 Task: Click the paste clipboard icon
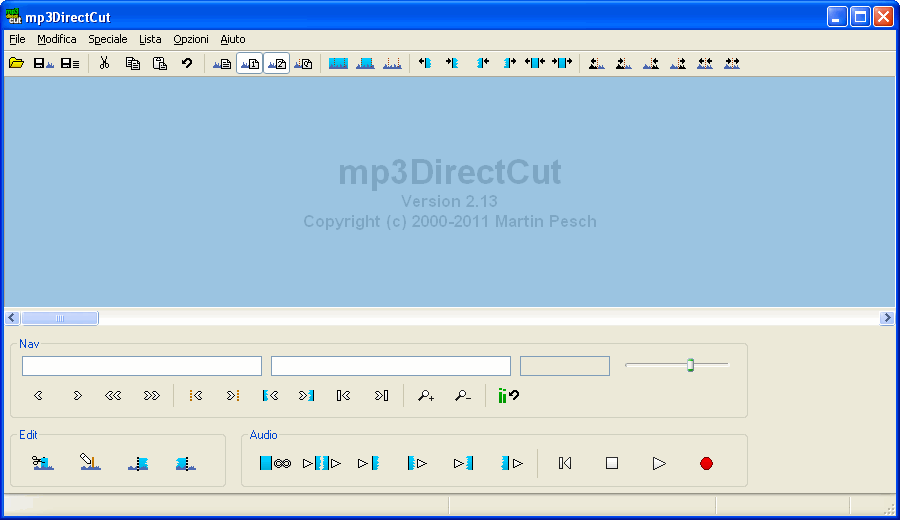tap(160, 63)
